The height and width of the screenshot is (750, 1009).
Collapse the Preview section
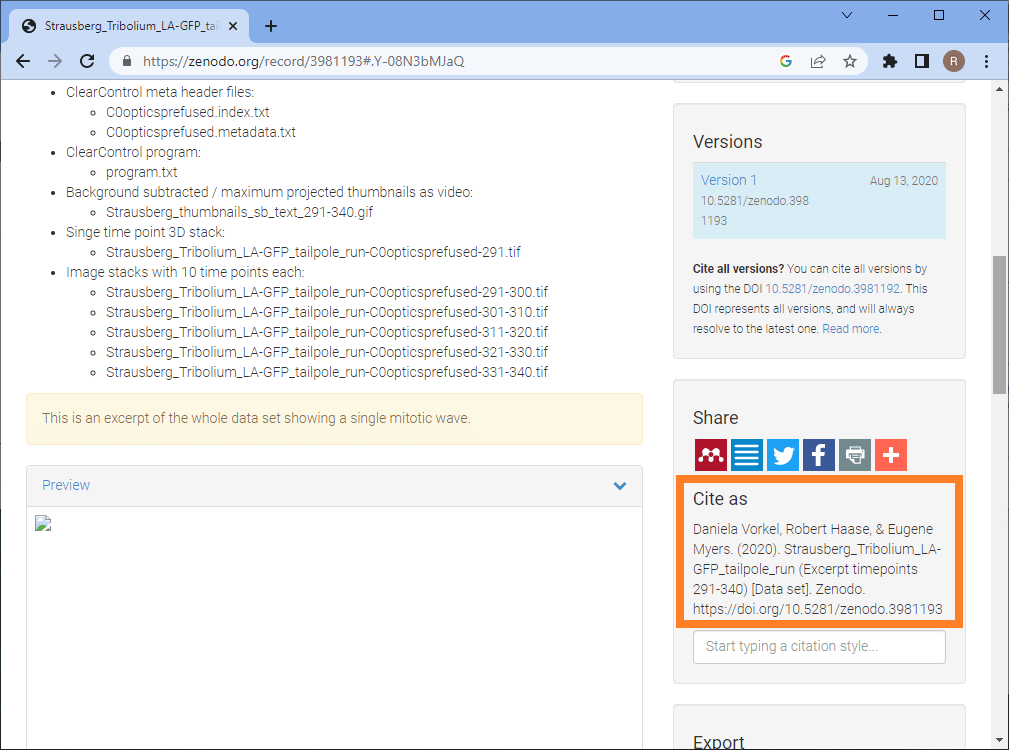tap(619, 485)
